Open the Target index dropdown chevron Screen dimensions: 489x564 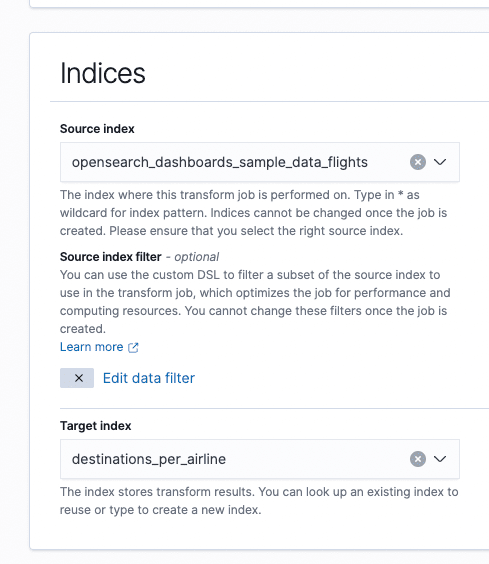tap(440, 459)
